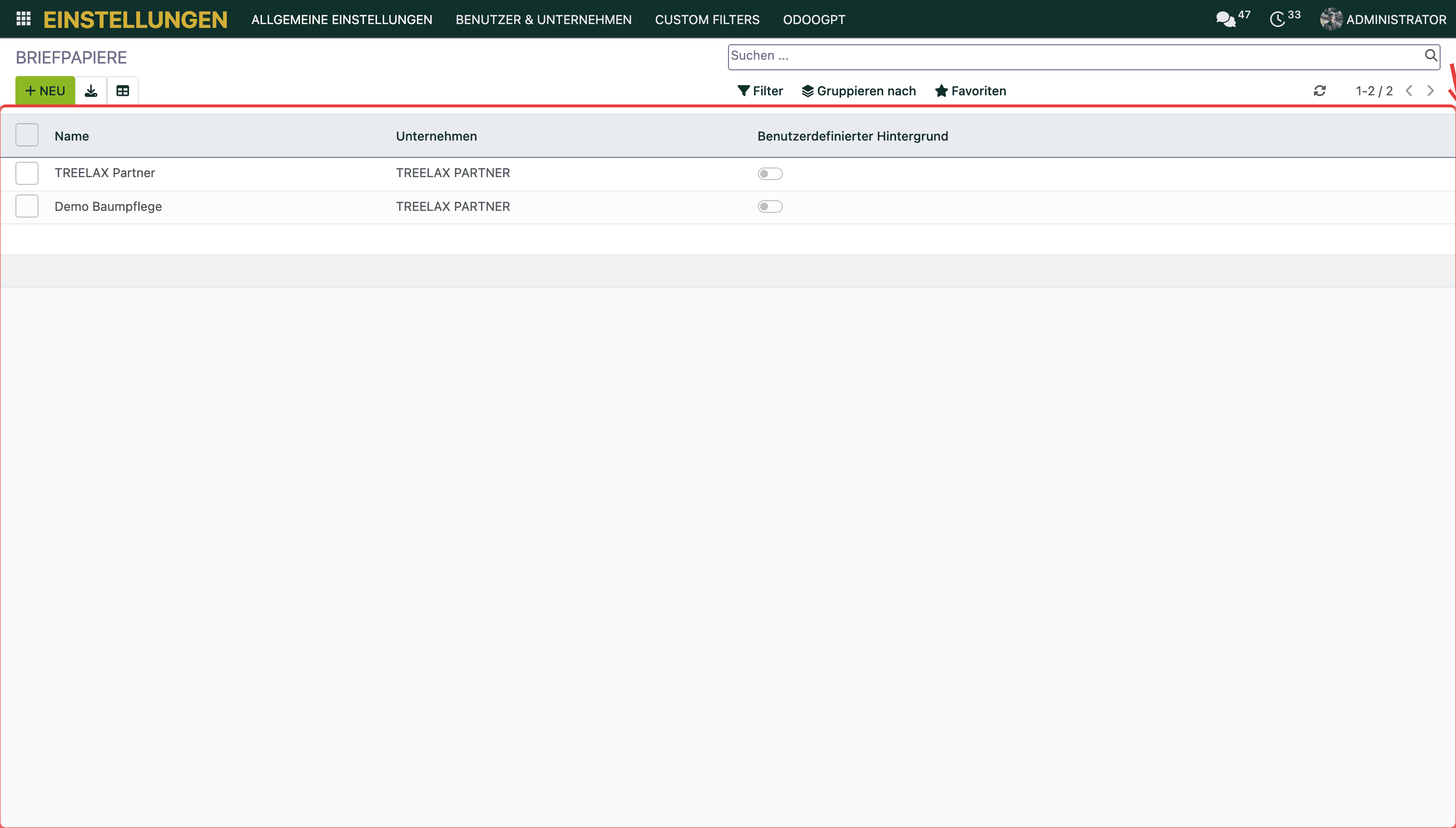1456x828 pixels.
Task: Toggle custom background for TREELAX Partner
Action: (770, 173)
